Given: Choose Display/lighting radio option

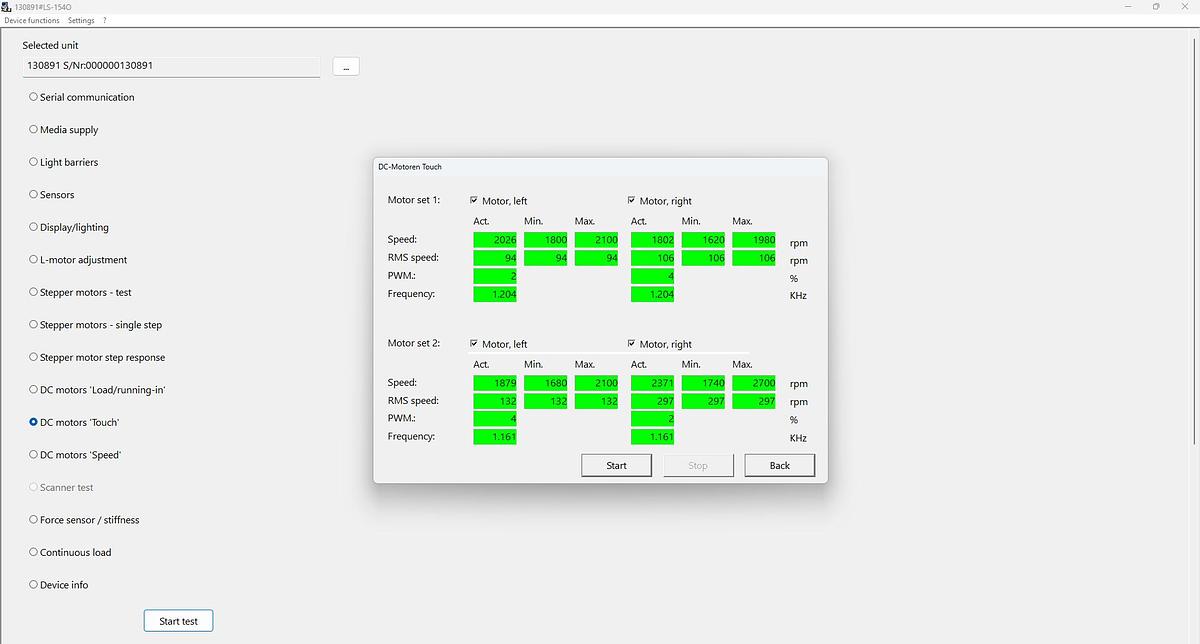Looking at the screenshot, I should 34,227.
